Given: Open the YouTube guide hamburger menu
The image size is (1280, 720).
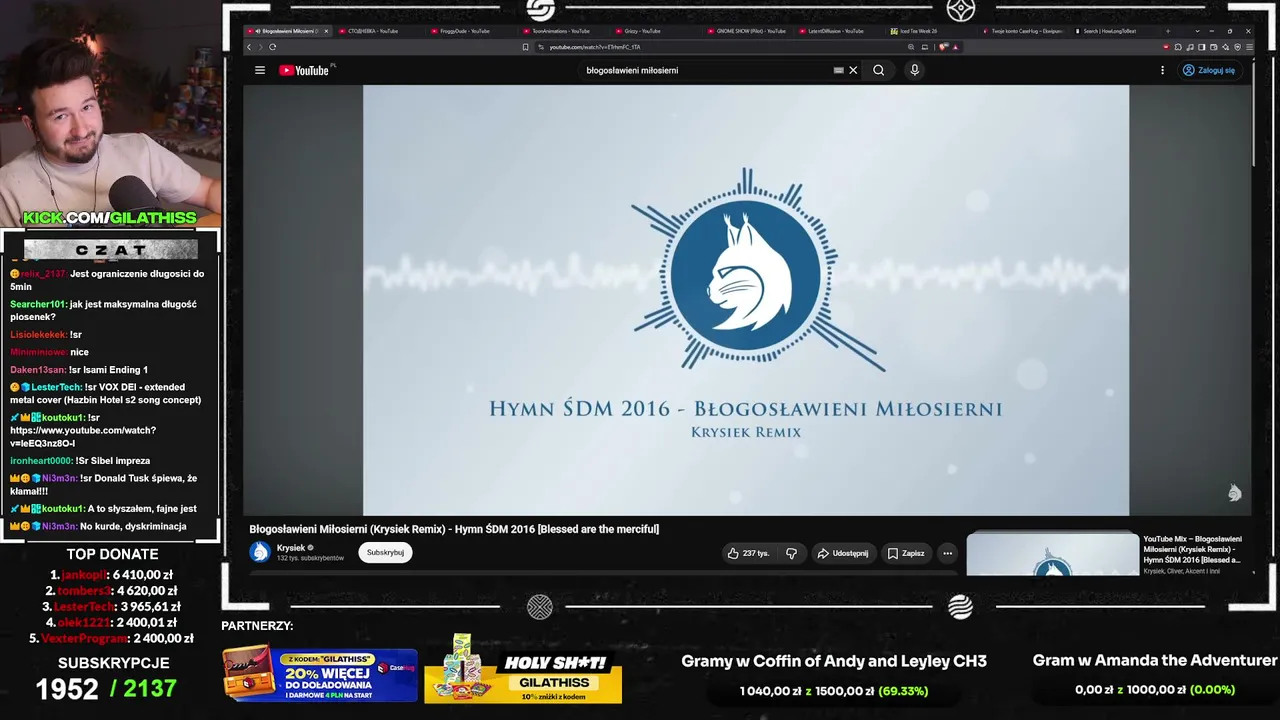Looking at the screenshot, I should click(260, 70).
